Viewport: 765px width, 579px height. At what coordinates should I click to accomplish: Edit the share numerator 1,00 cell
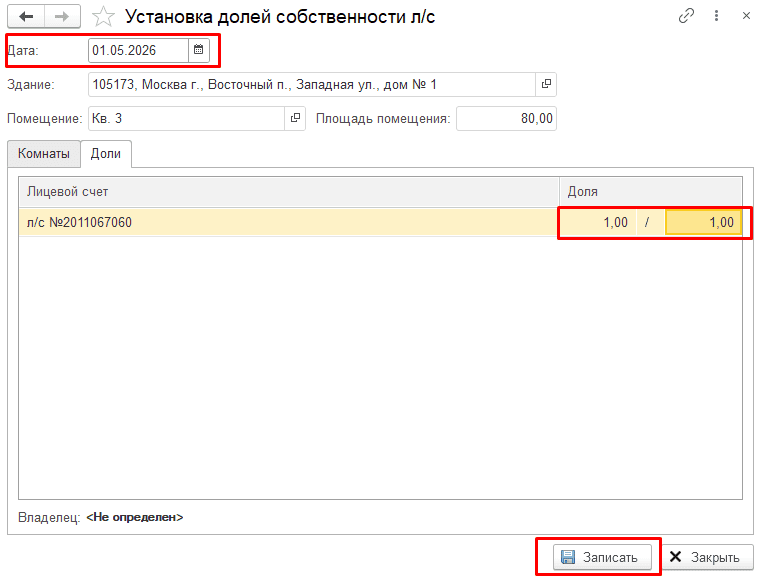pyautogui.click(x=598, y=222)
